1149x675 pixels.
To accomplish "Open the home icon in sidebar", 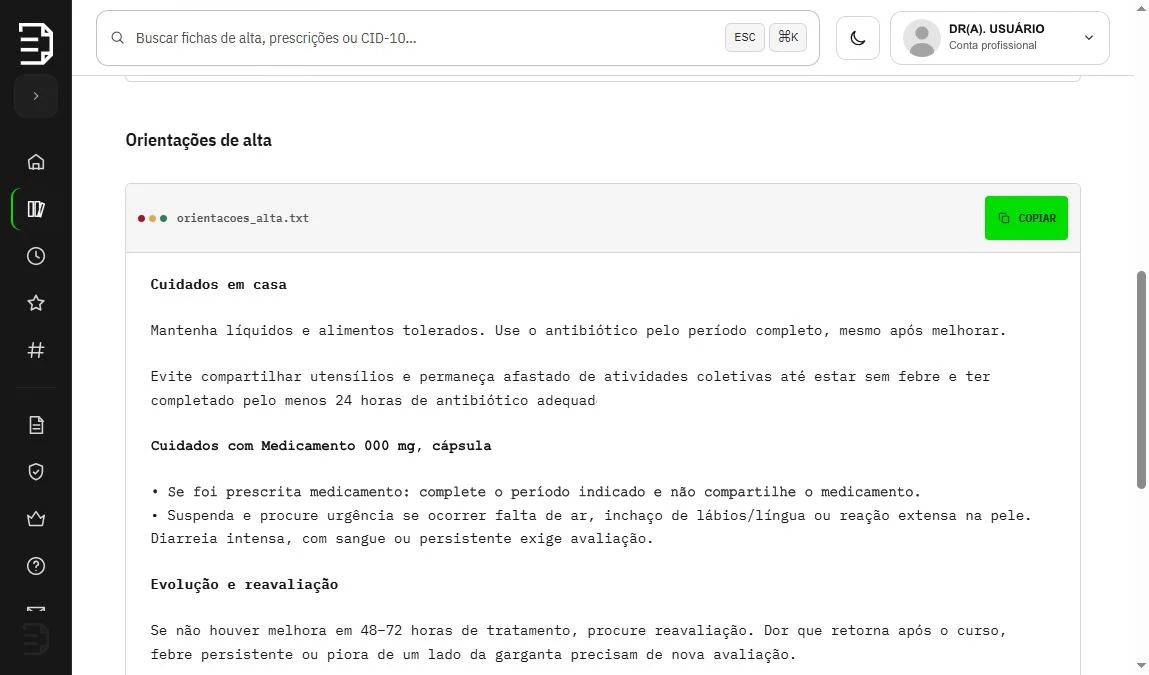I will click(36, 162).
